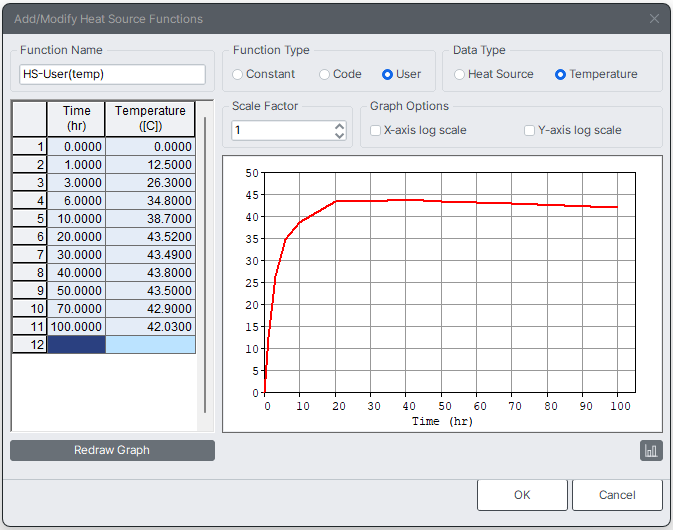Click the temperature cell 43.4900
673x530 pixels.
coord(150,254)
